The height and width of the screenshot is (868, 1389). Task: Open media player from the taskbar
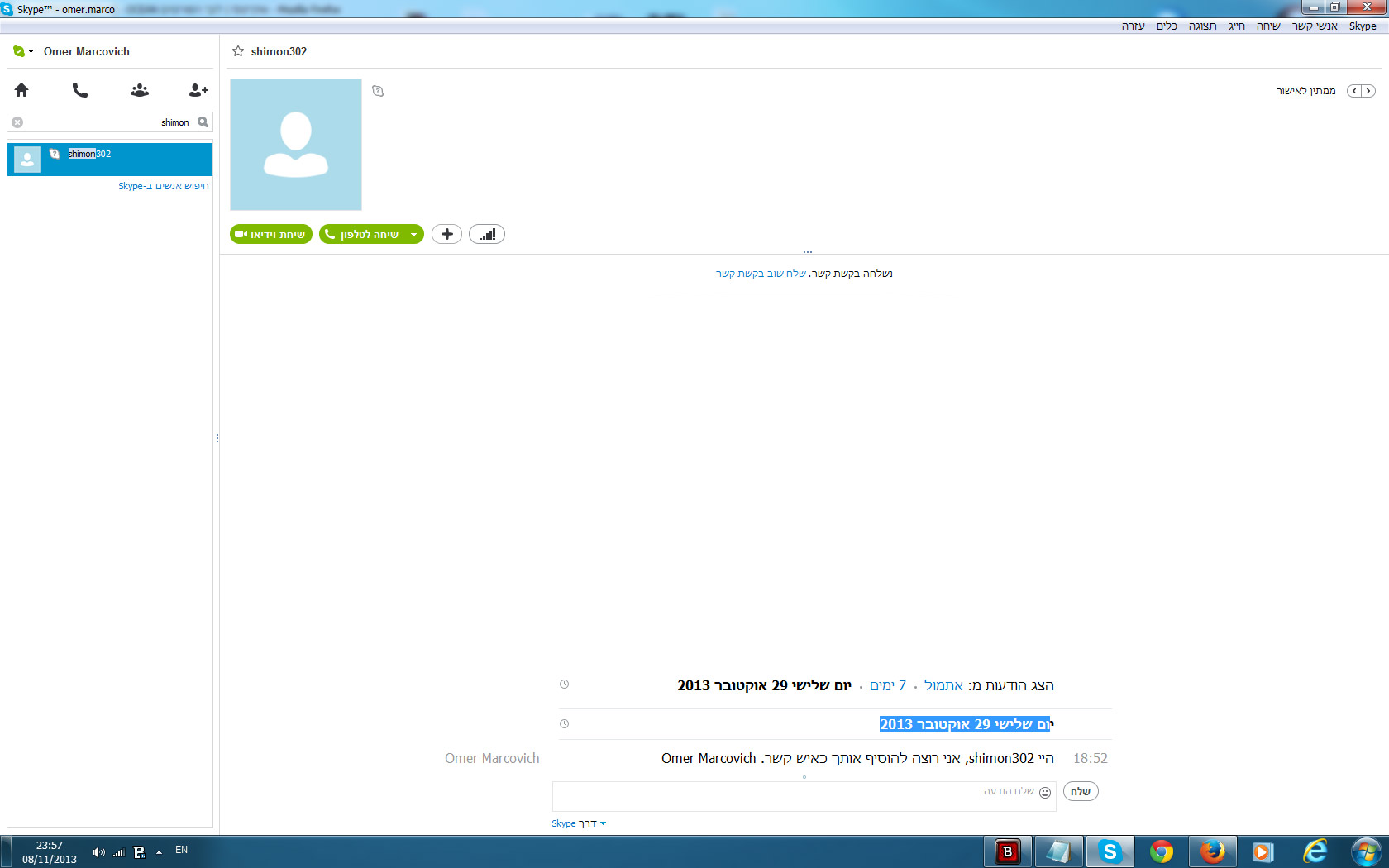[1263, 851]
